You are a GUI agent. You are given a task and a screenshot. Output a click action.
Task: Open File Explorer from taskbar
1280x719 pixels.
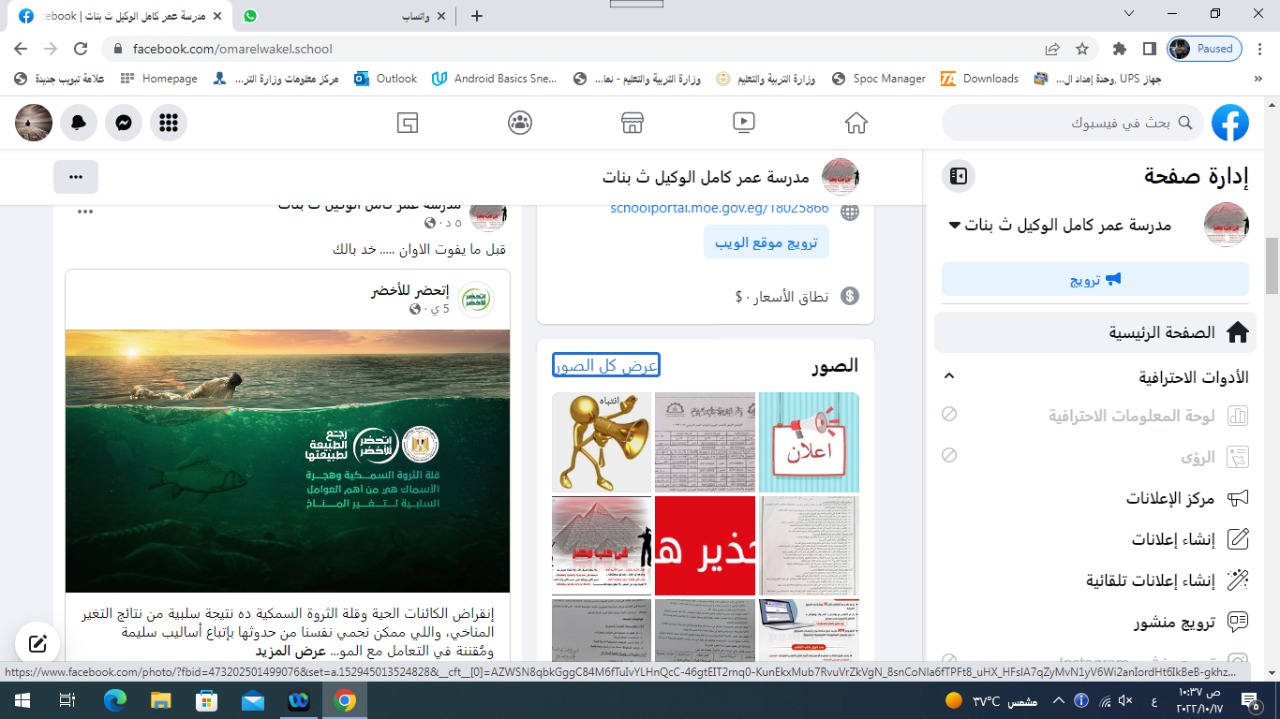click(x=161, y=700)
